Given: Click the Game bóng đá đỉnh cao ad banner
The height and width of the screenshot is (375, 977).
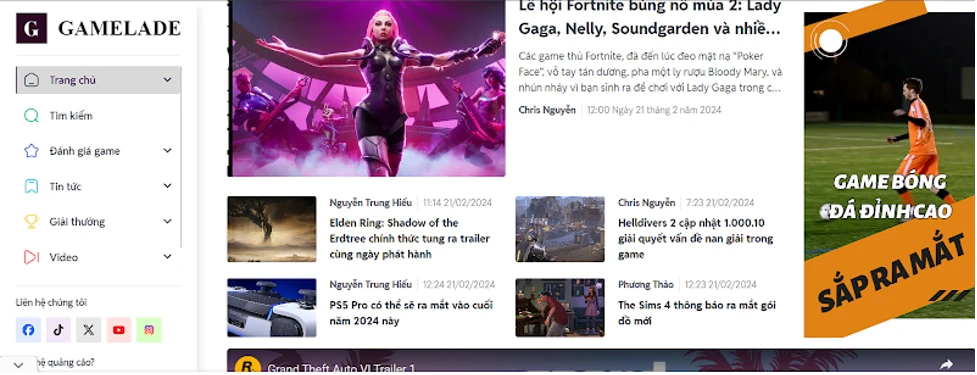Looking at the screenshot, I should pyautogui.click(x=890, y=175).
